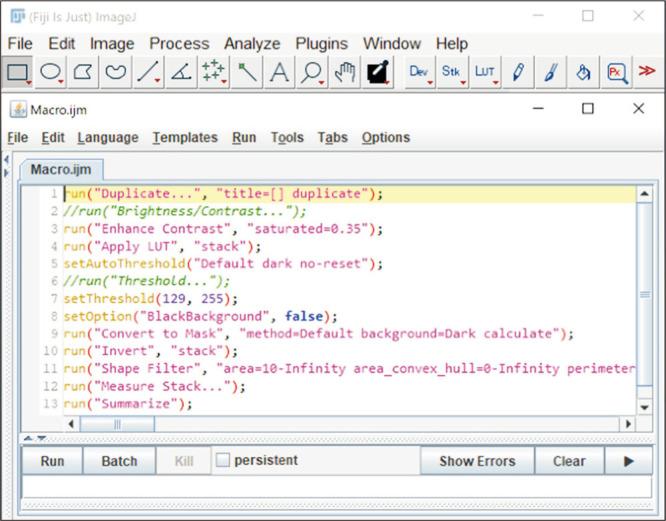Pick the Freehand selection tool

pyautogui.click(x=117, y=72)
